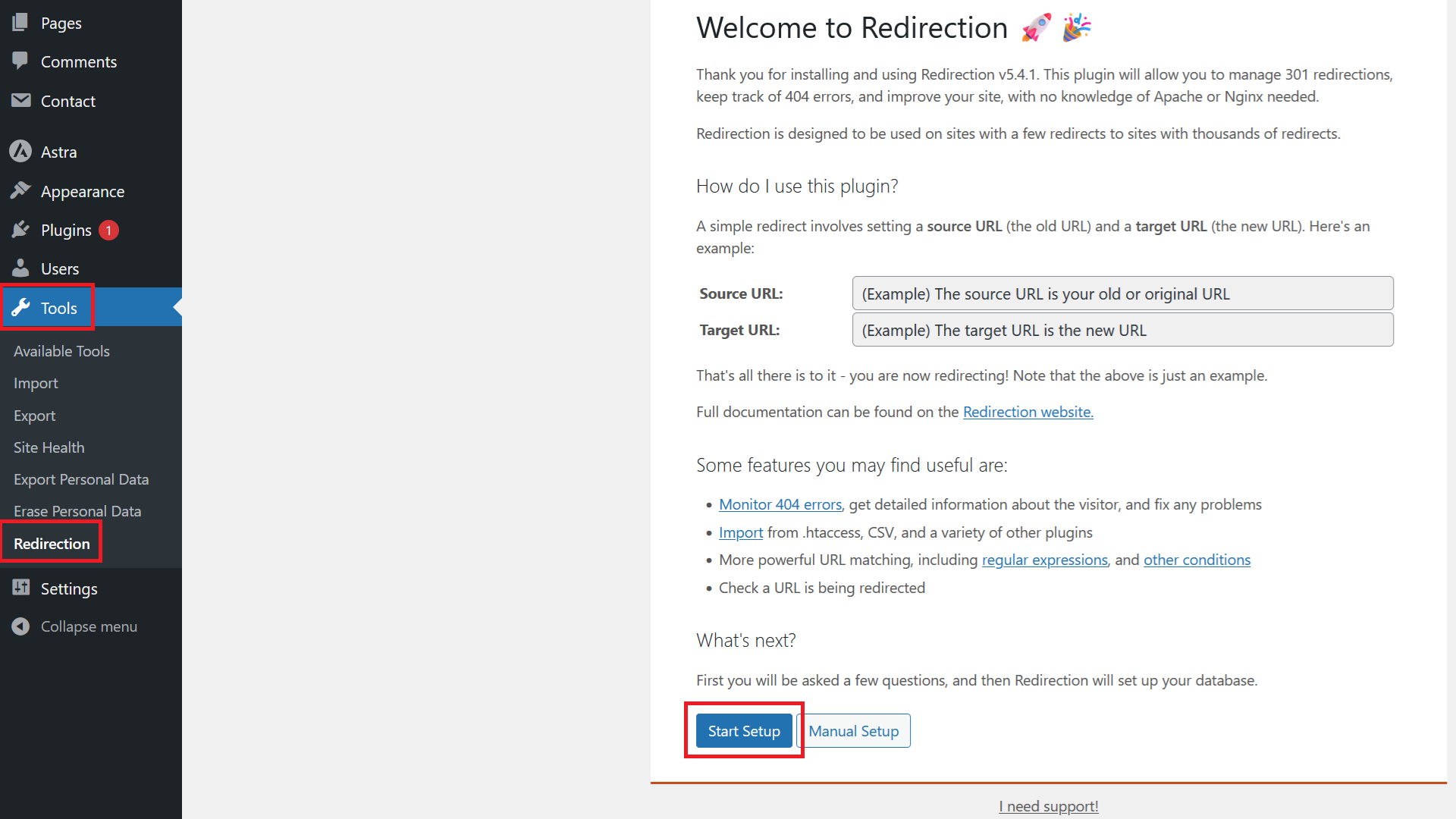Click the Manual Setup button
Viewport: 1456px width, 819px height.
[x=854, y=731]
